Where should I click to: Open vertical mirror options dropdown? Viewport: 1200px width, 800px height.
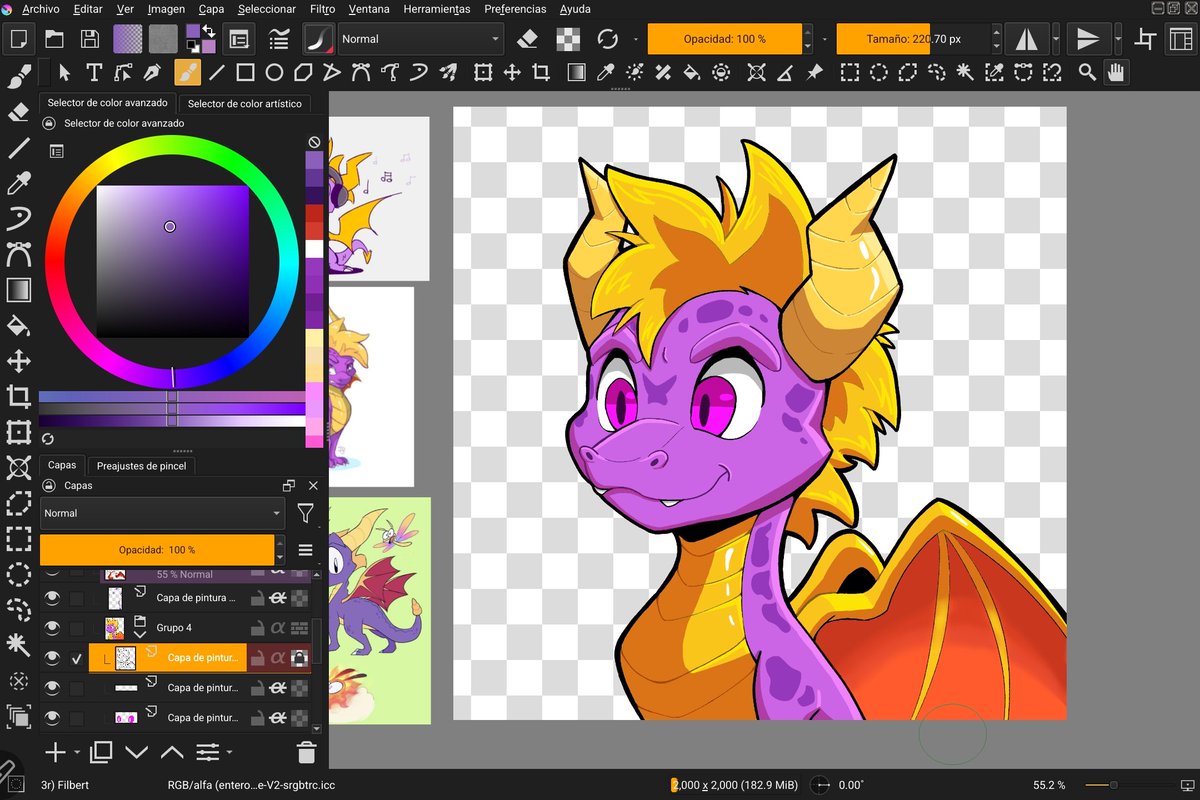pyautogui.click(x=1118, y=39)
